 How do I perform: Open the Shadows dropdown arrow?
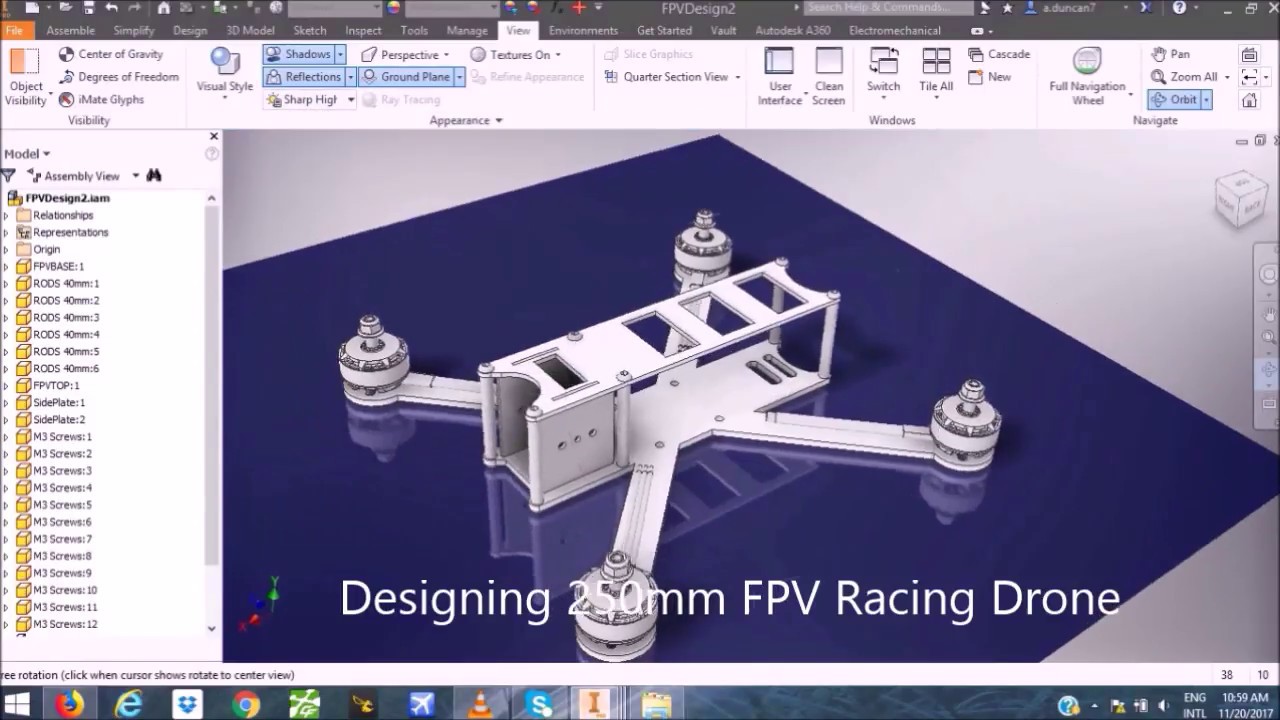[340, 54]
